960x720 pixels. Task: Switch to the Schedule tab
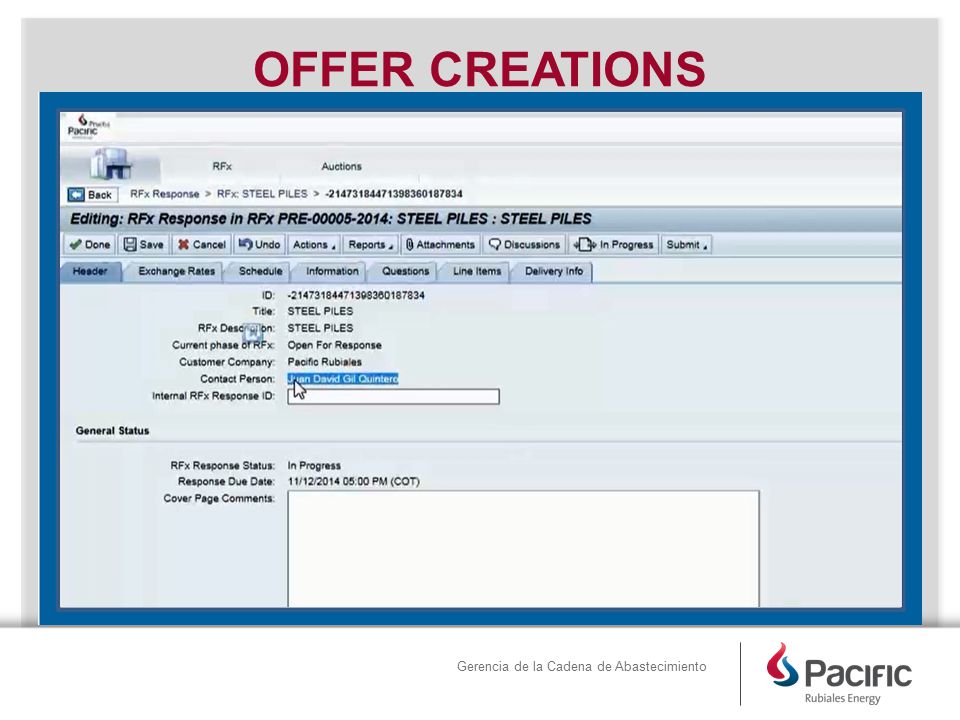point(260,271)
